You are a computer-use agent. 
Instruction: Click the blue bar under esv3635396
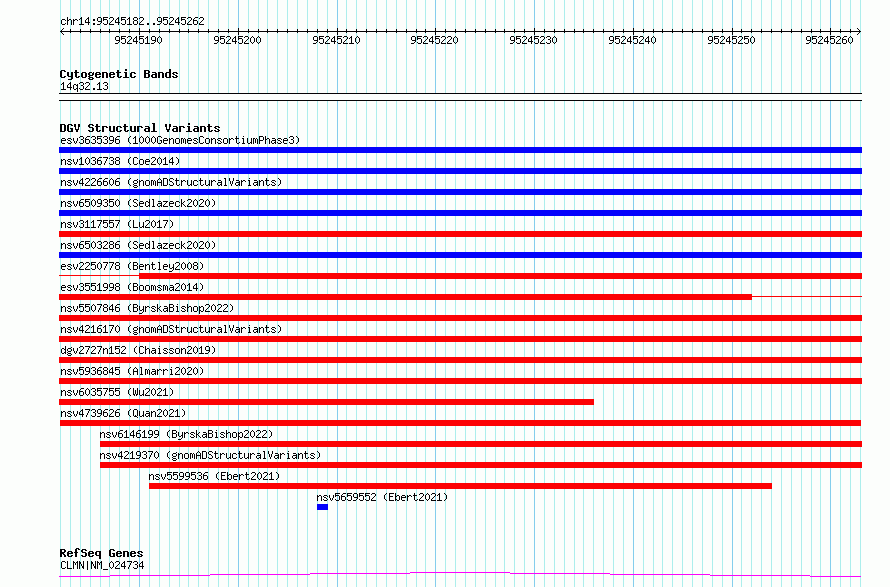point(460,150)
